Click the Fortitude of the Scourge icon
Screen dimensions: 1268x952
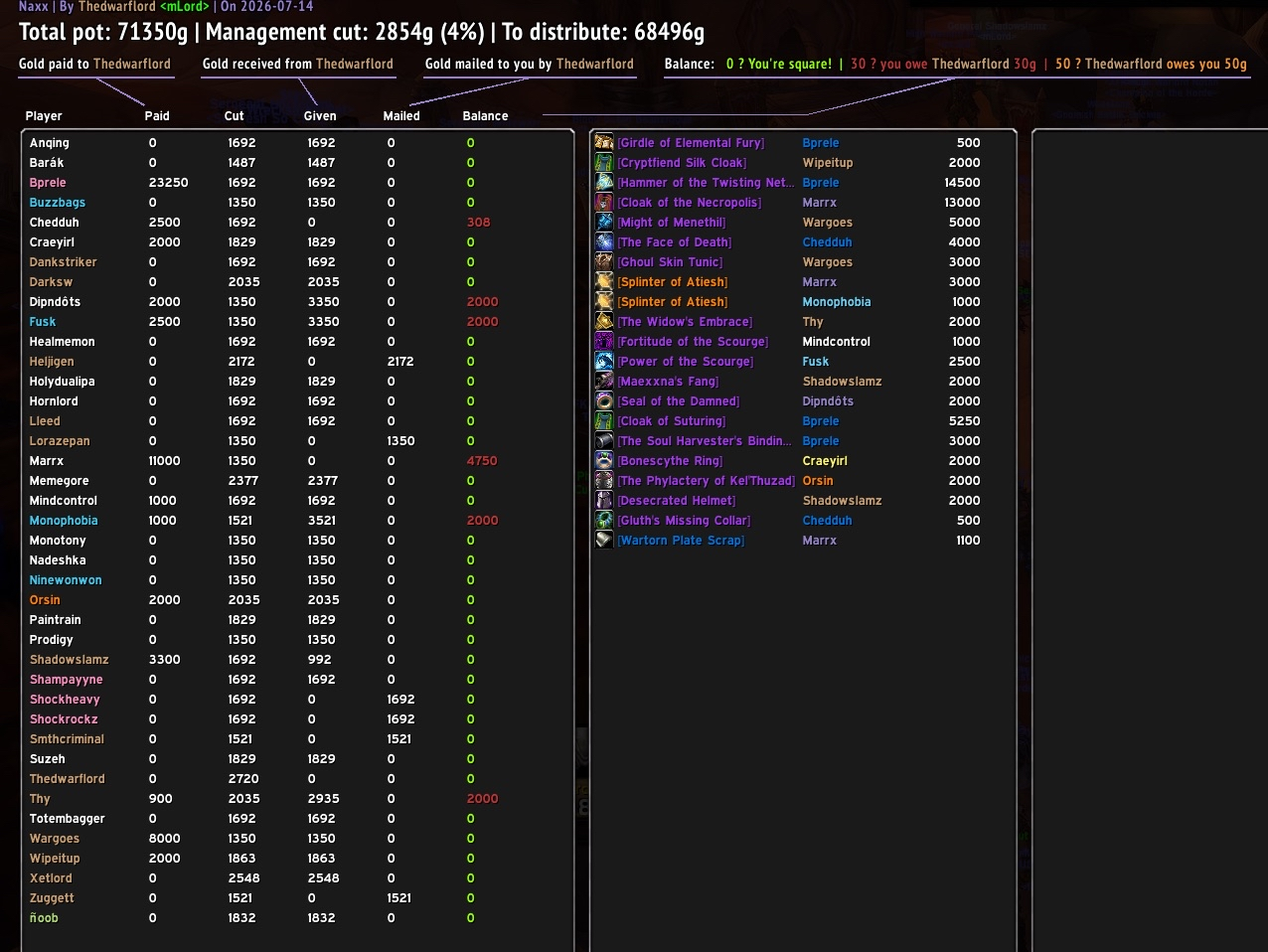click(x=604, y=341)
